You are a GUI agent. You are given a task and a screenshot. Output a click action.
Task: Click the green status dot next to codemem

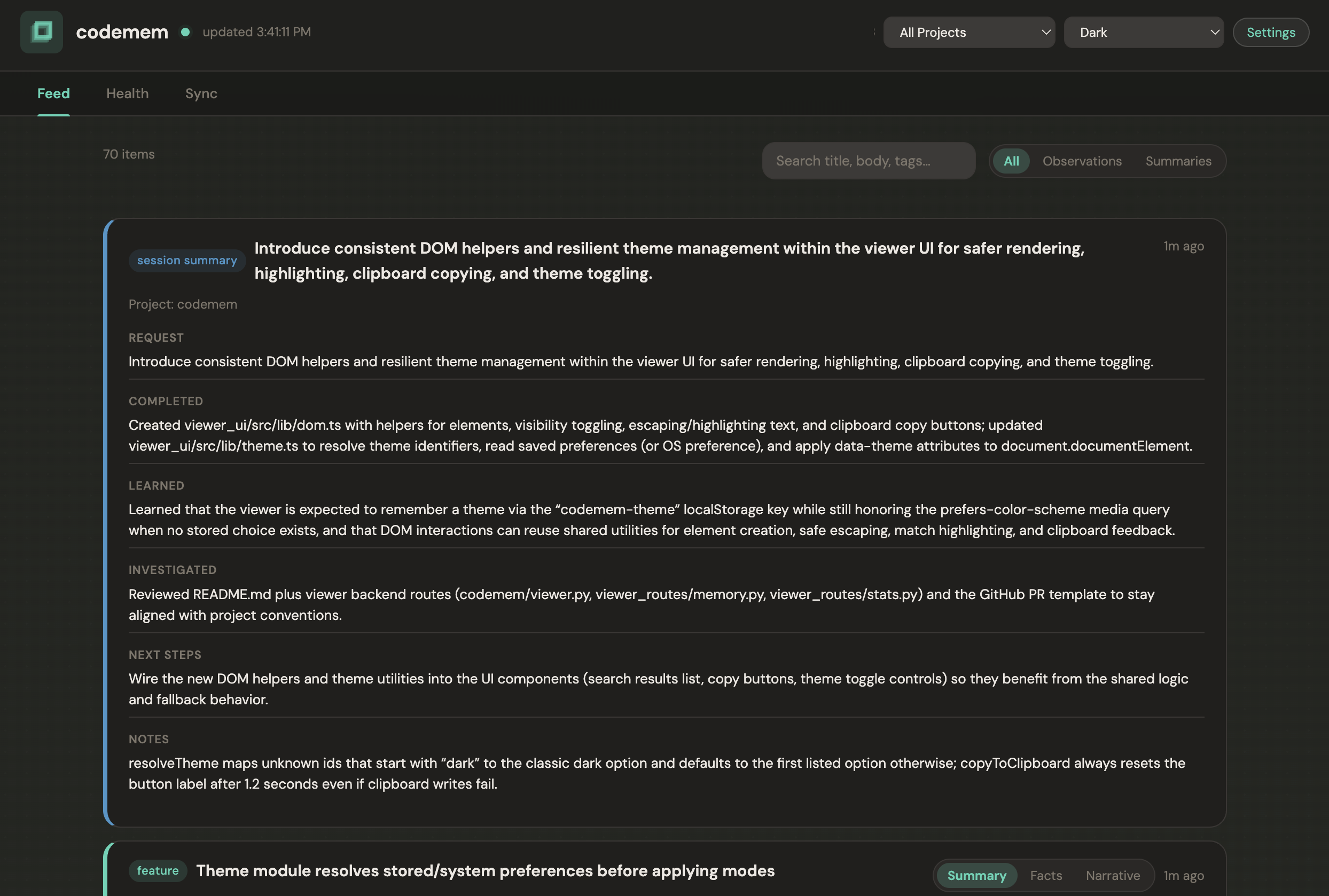(185, 33)
